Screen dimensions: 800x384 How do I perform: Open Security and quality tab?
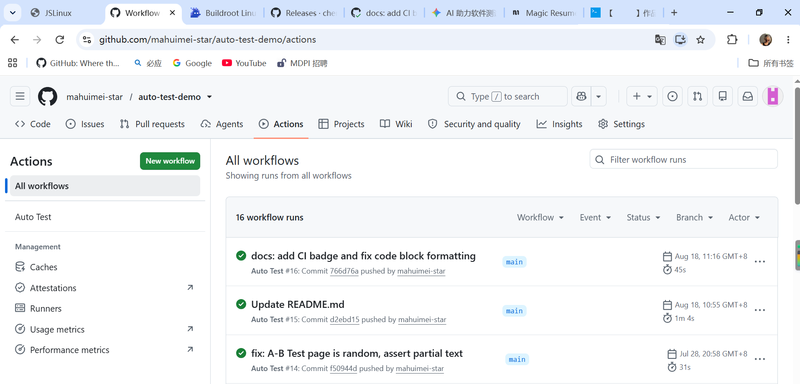pos(474,124)
